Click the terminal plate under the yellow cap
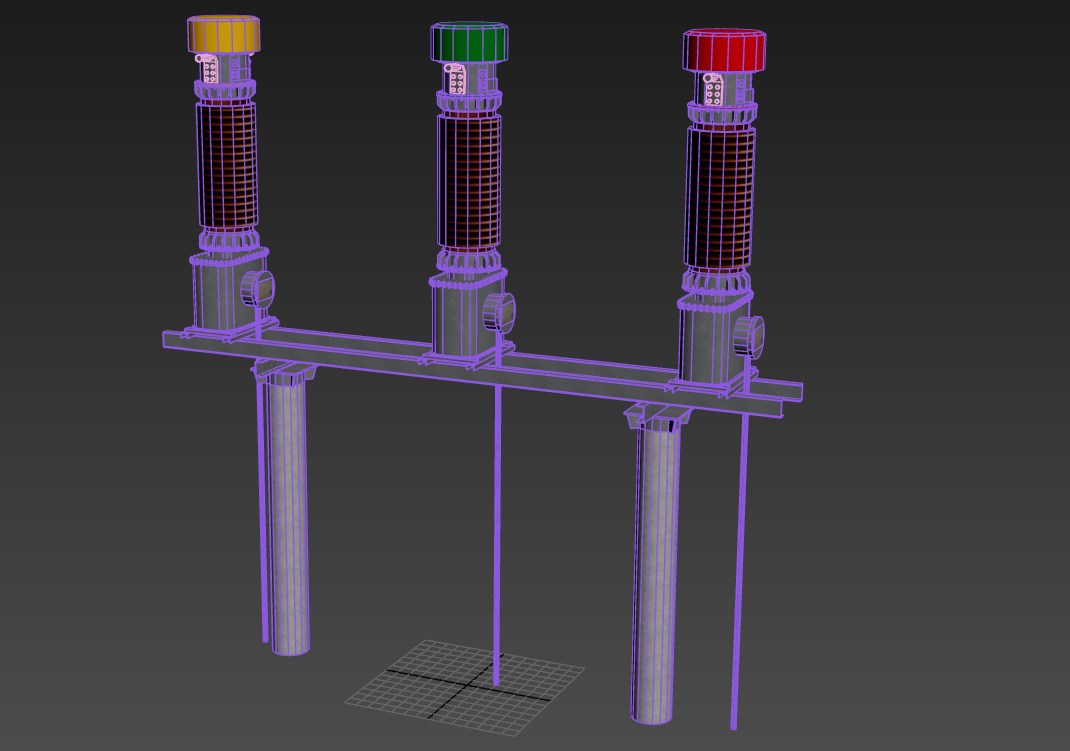Image resolution: width=1070 pixels, height=751 pixels. (210, 70)
